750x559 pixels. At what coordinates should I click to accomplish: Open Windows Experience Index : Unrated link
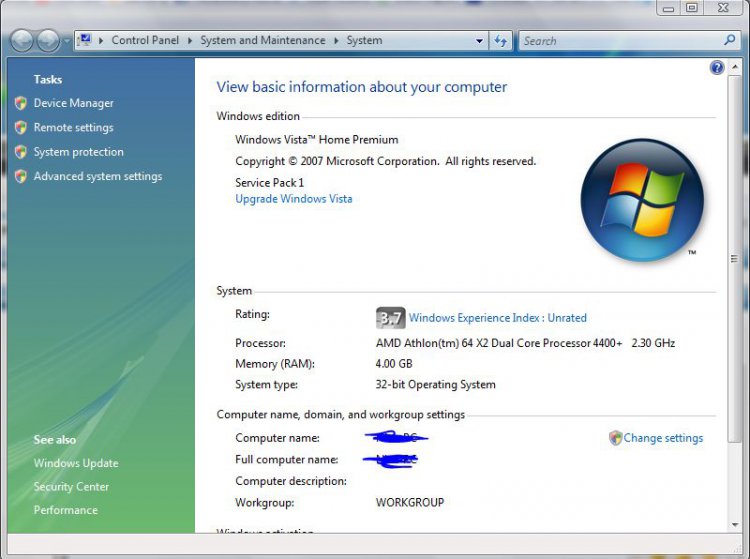click(x=497, y=318)
